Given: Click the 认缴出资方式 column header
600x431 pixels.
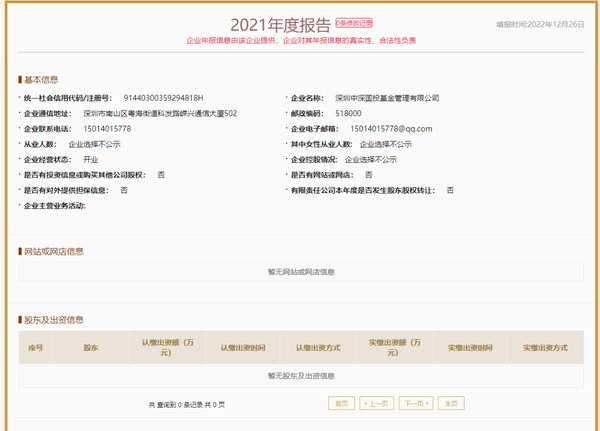Looking at the screenshot, I should [x=318, y=348].
